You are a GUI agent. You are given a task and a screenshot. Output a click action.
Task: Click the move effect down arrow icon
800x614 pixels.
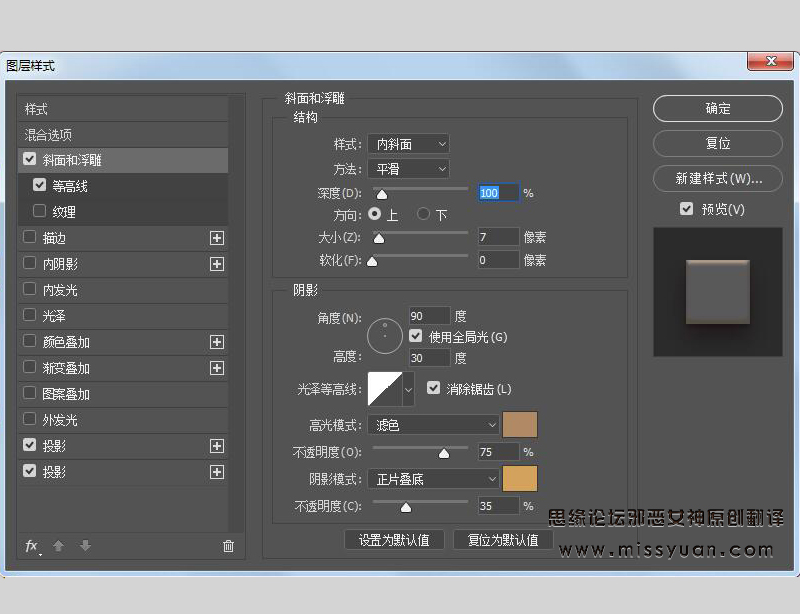[x=84, y=545]
